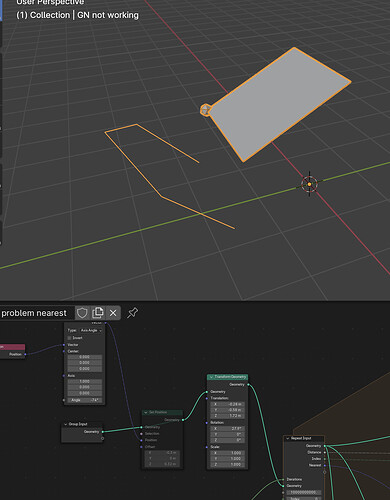Click Geometry output socket of Set Position
The height and width of the screenshot is (500, 390).
183,420
